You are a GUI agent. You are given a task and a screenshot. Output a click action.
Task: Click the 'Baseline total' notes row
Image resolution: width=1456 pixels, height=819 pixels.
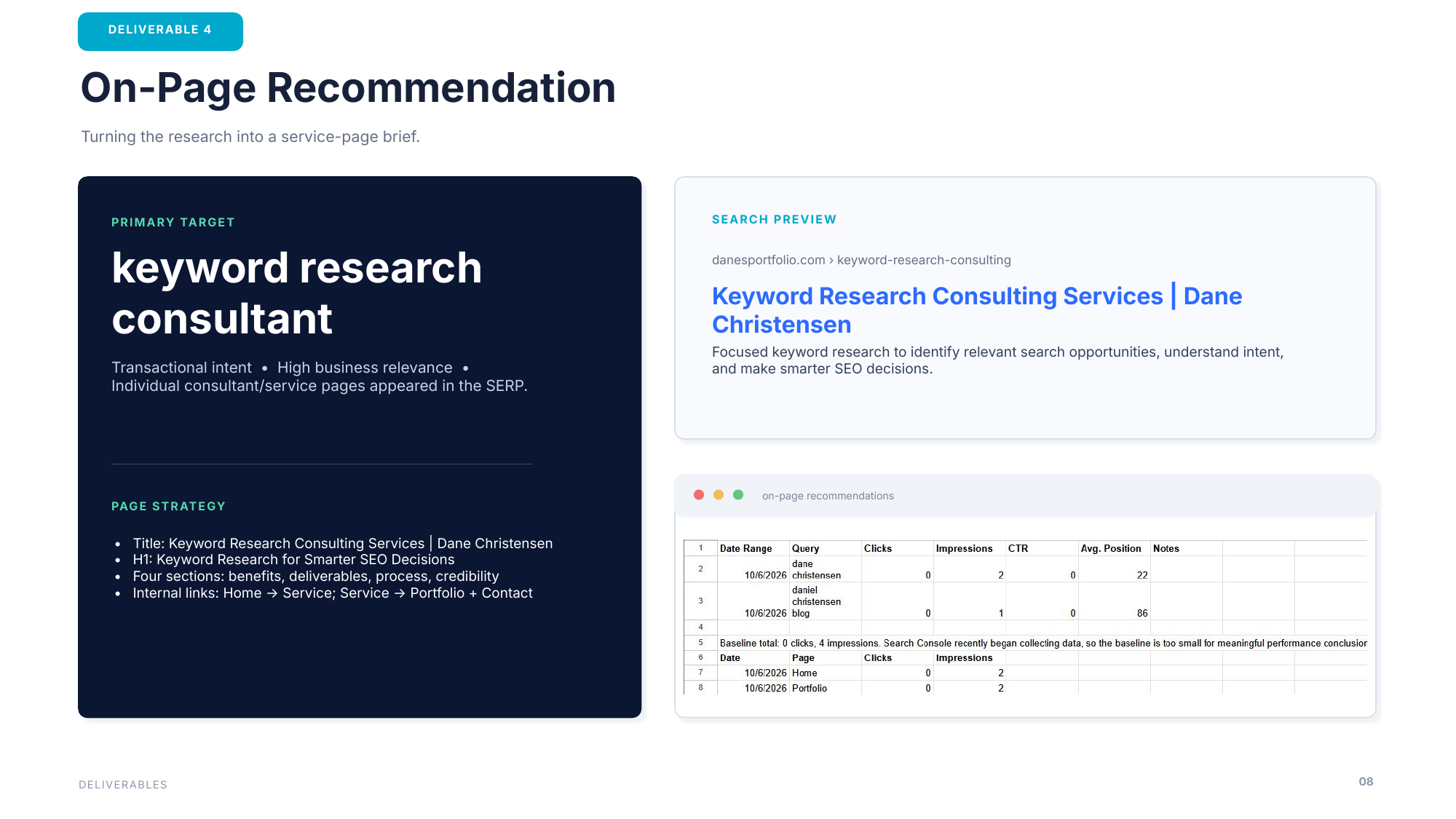[1042, 643]
